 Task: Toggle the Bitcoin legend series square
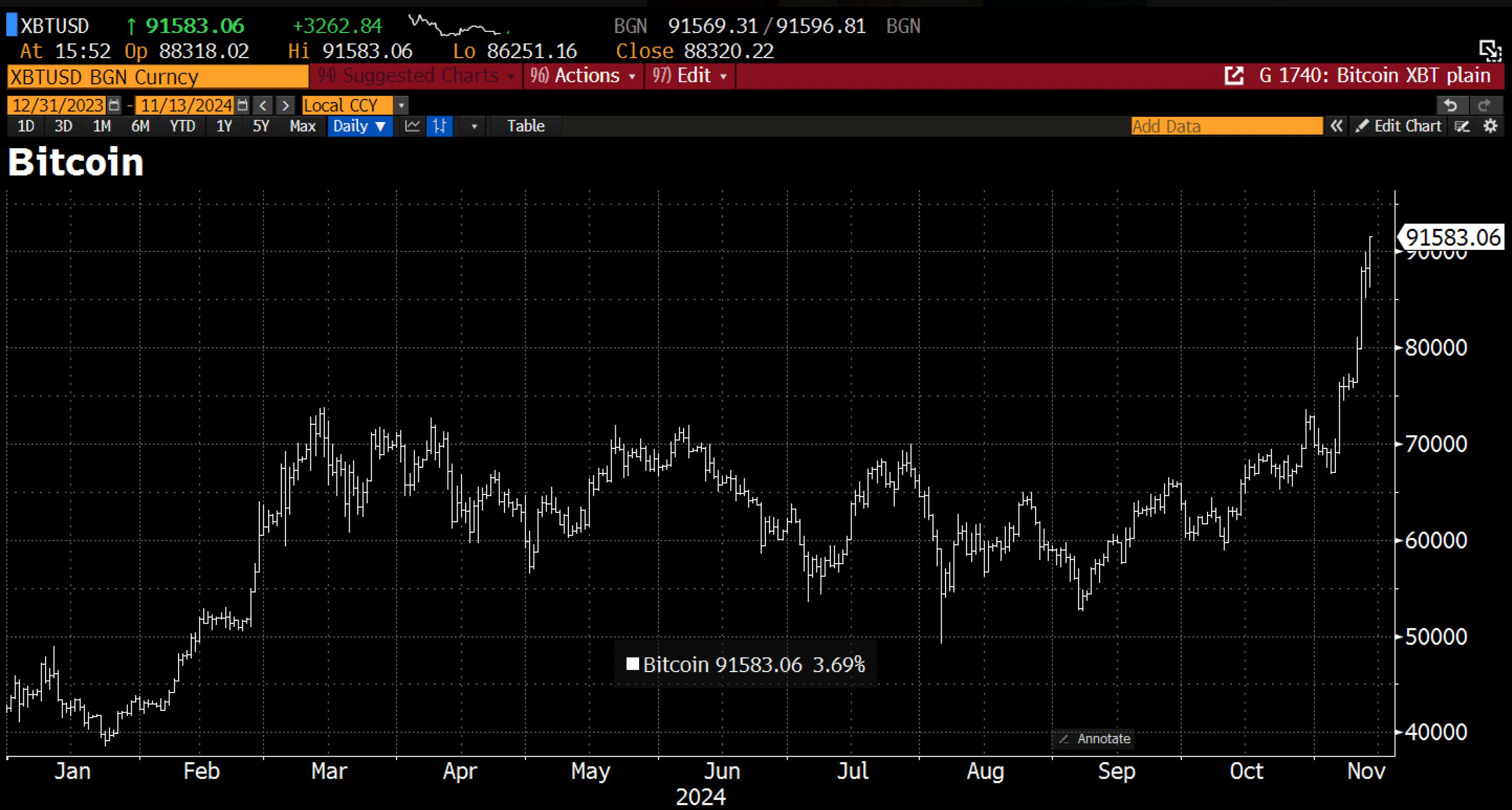(x=632, y=664)
